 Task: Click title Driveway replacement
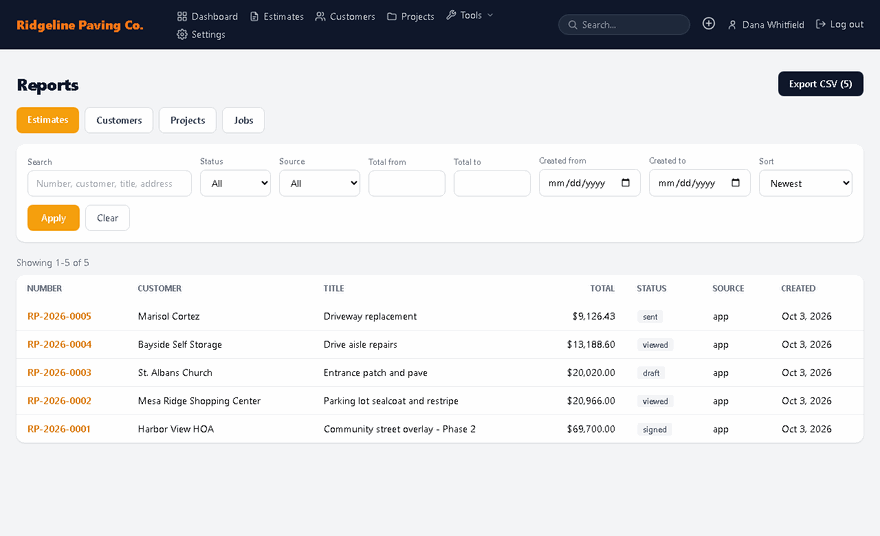coord(370,317)
